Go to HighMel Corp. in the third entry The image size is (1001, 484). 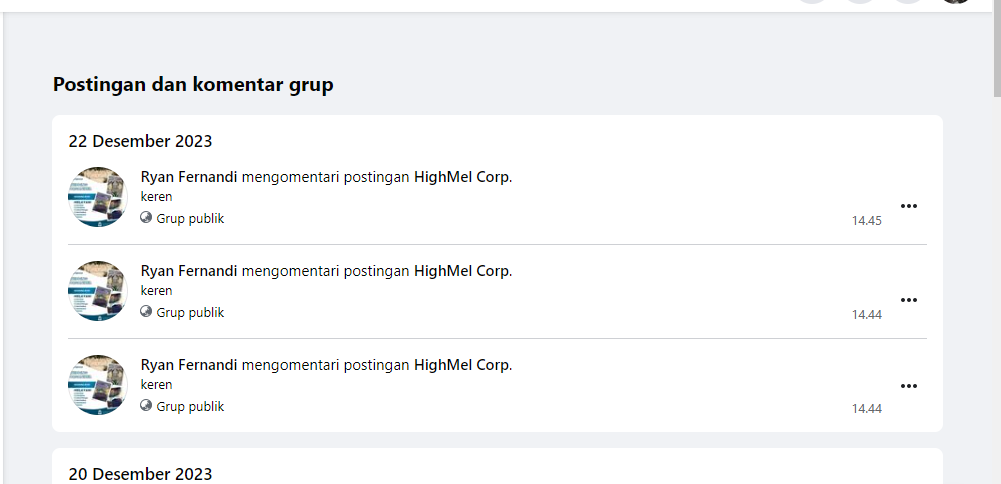pos(462,365)
